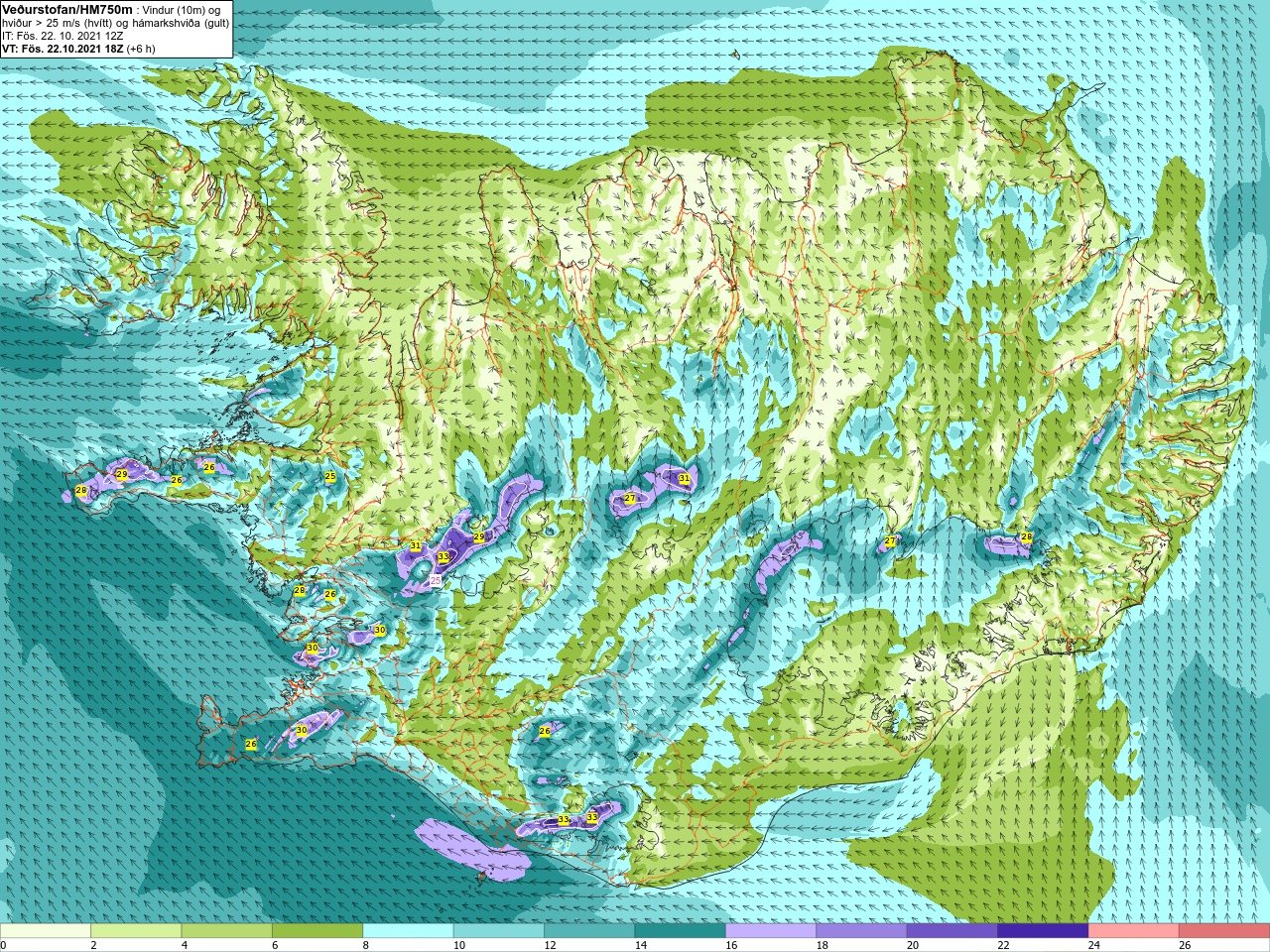Click the 10–12 m/s turquoise legend swatch

pos(499,931)
